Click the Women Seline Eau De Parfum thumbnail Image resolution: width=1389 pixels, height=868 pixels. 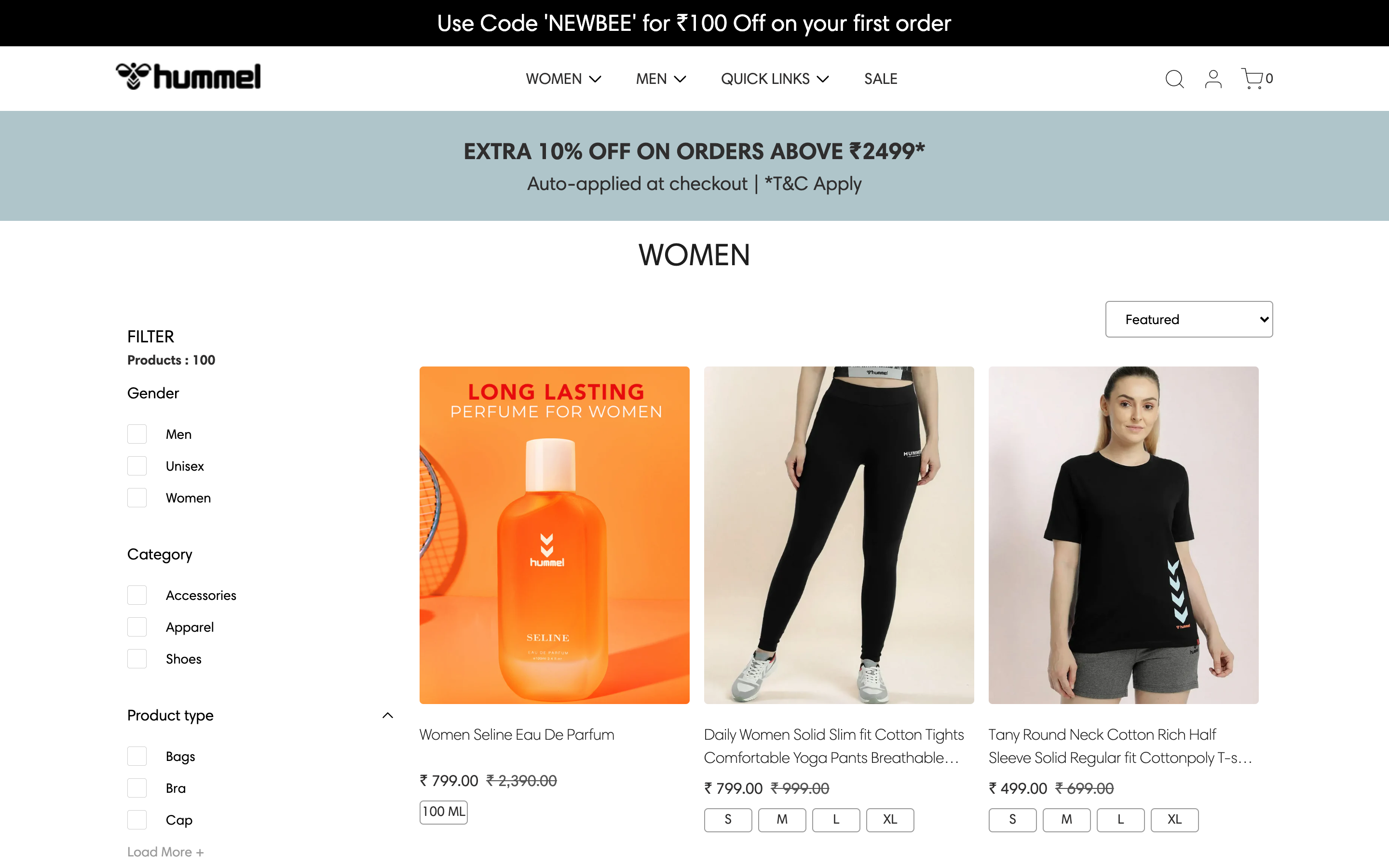(x=554, y=534)
